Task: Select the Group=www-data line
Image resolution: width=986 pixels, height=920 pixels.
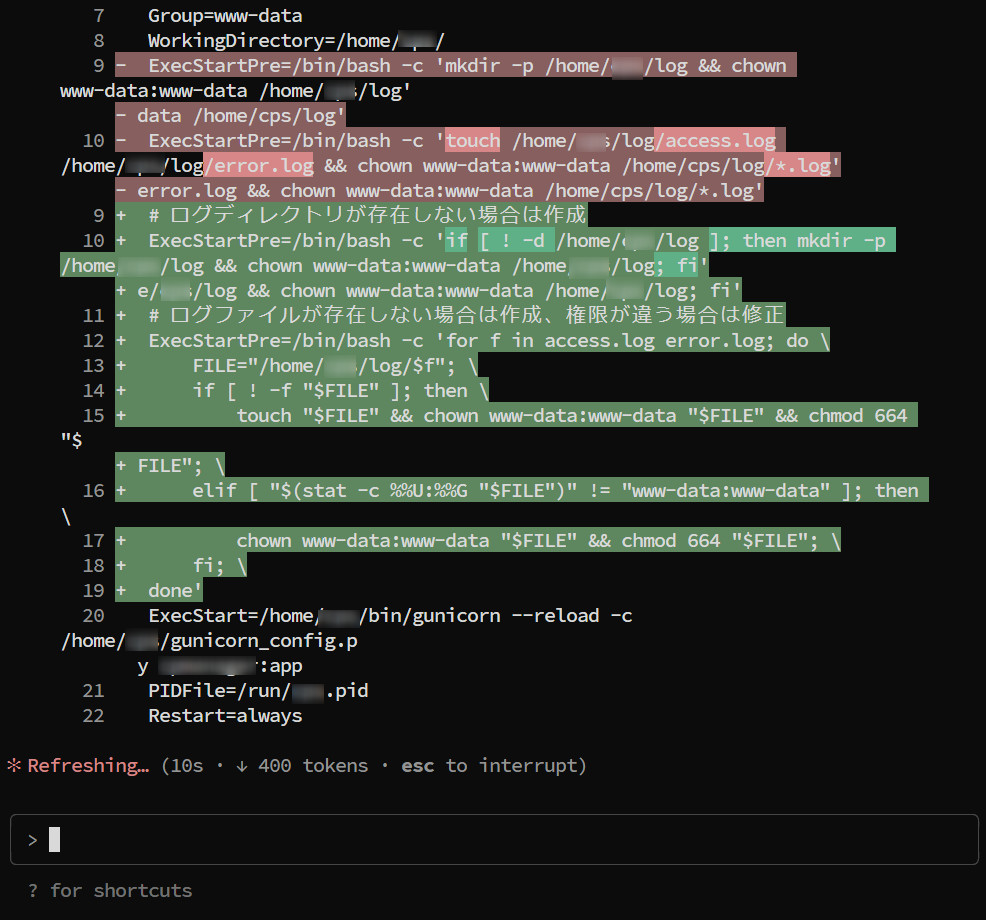Action: [x=225, y=16]
